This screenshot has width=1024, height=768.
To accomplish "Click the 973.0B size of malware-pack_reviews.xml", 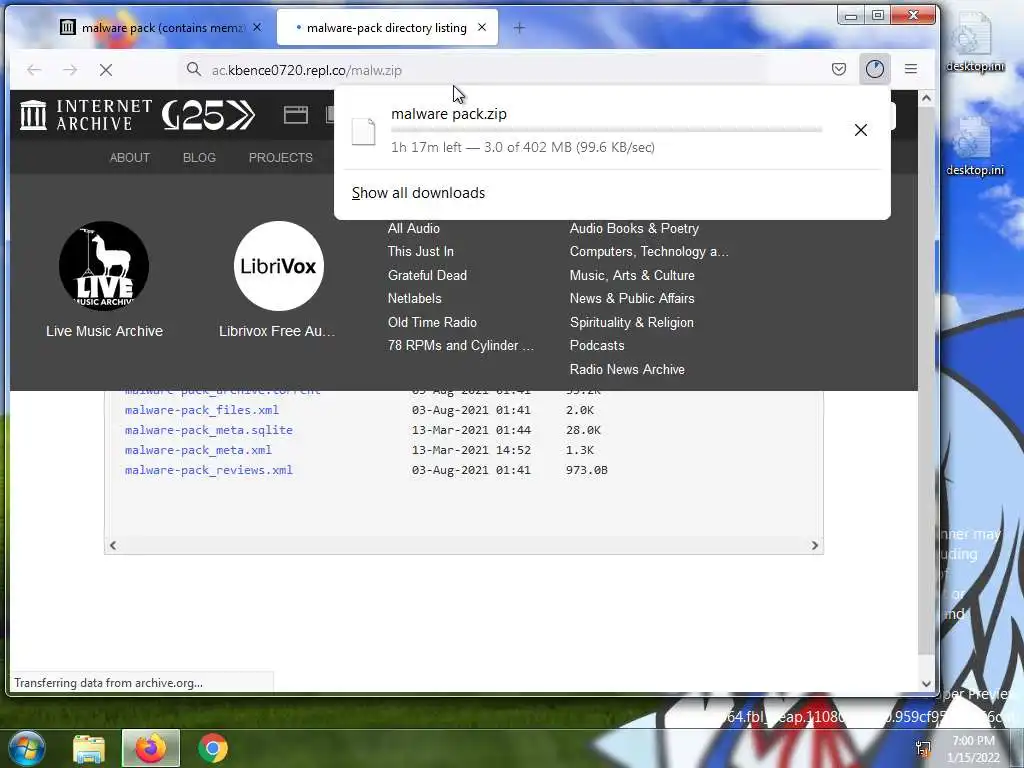I will [586, 470].
